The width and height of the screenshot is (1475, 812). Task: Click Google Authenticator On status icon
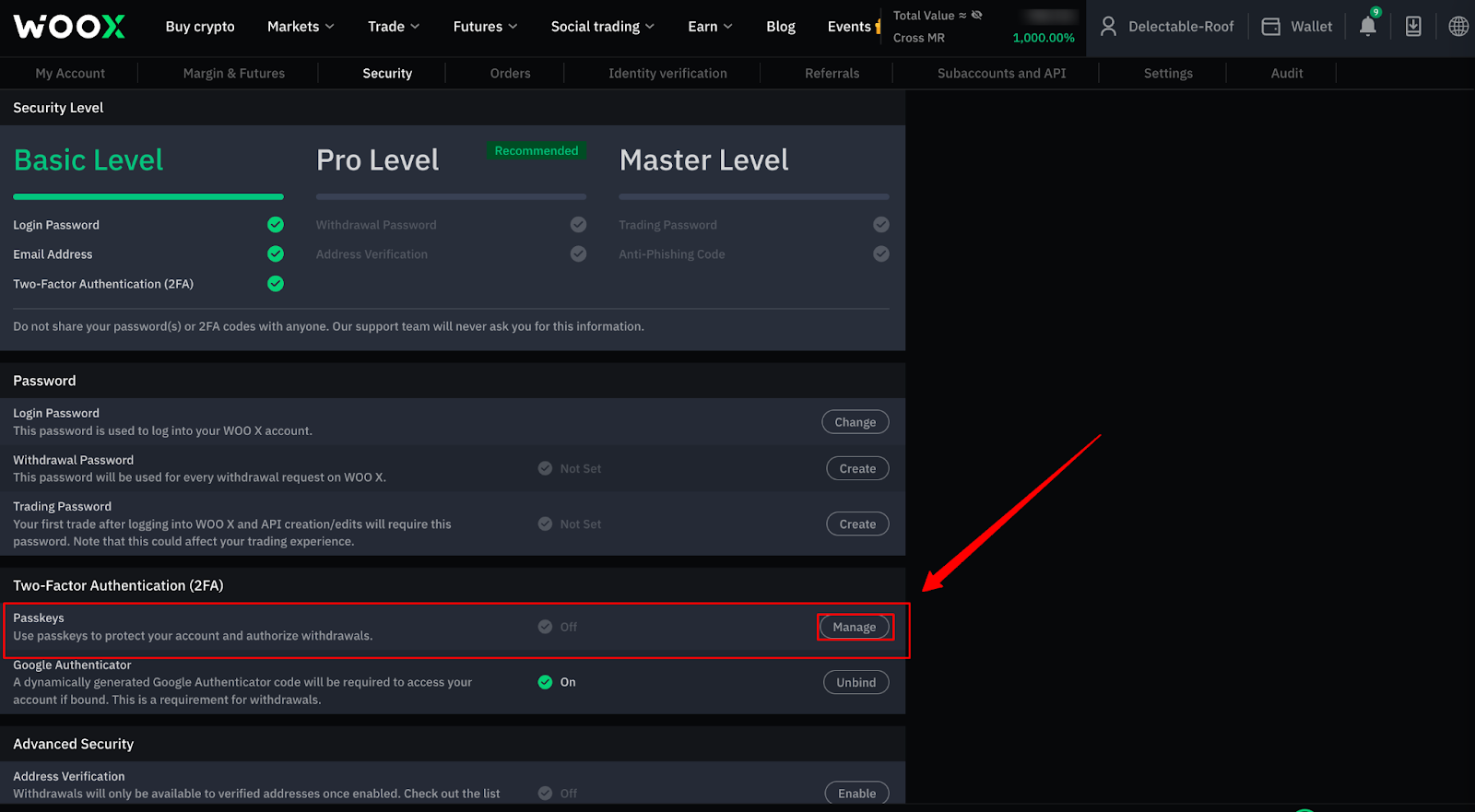(545, 682)
